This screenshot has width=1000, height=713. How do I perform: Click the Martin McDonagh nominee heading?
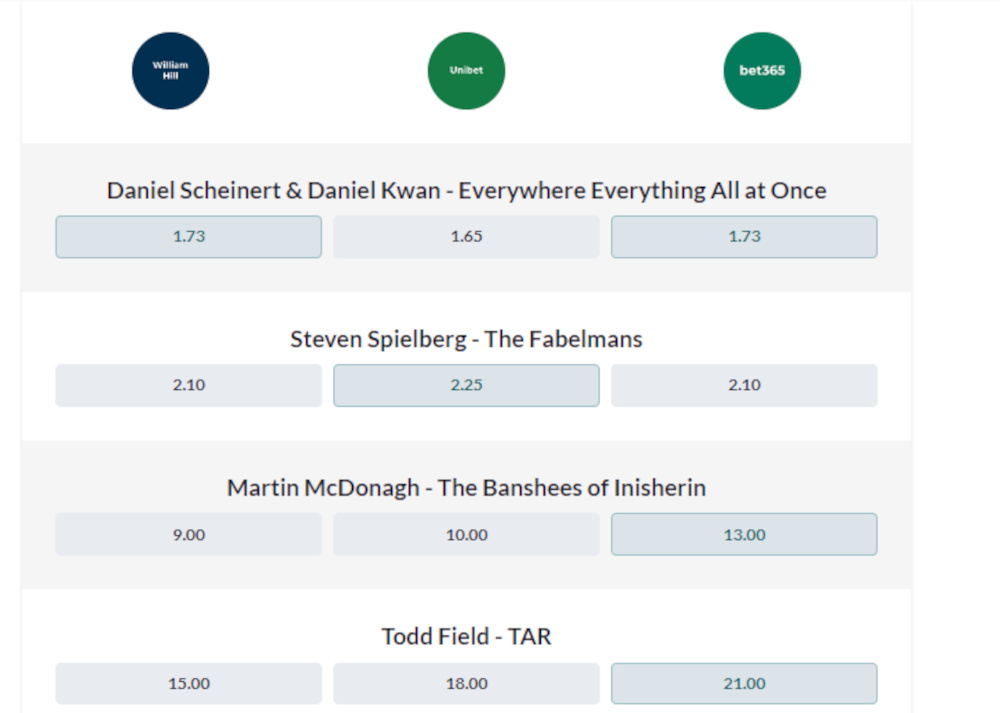coord(466,488)
